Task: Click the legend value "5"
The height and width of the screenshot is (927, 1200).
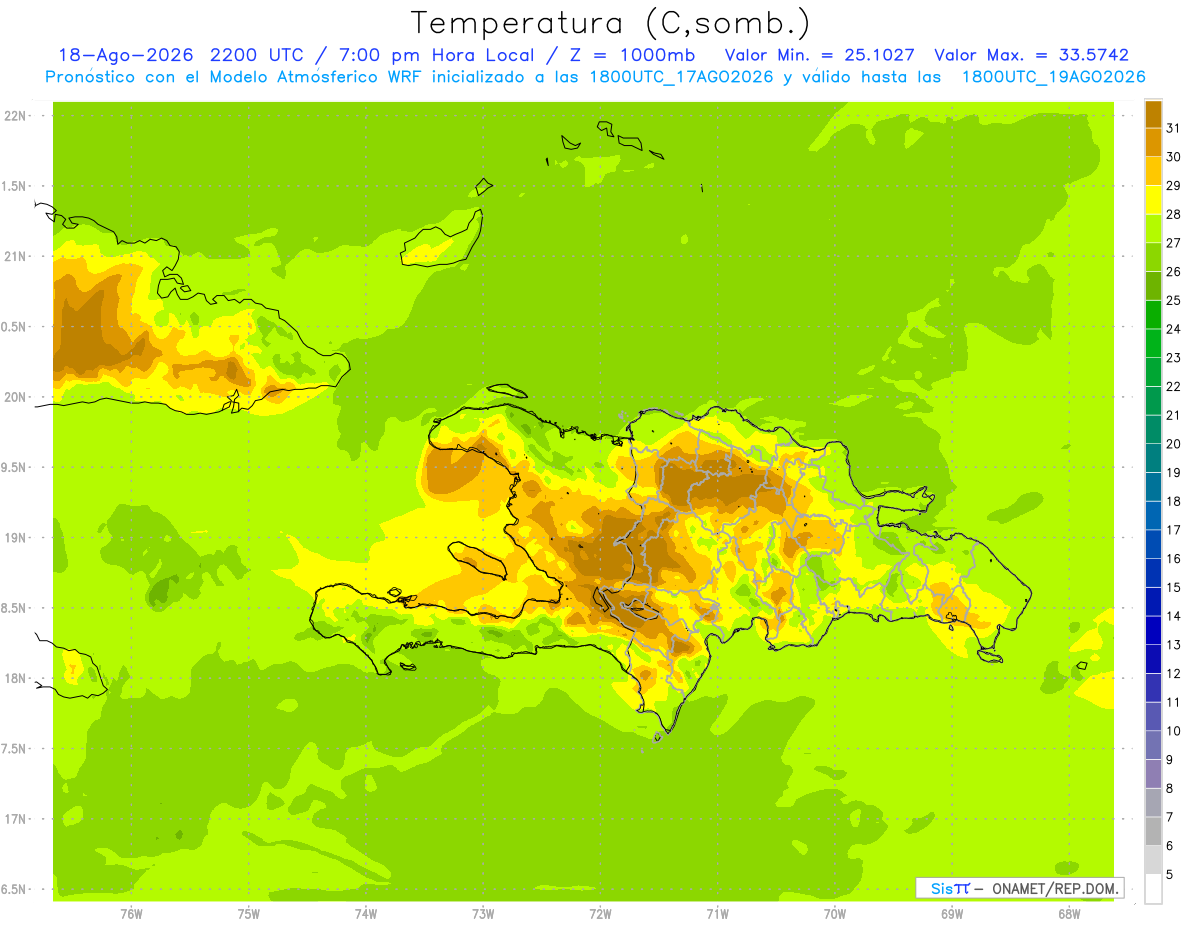Action: tap(1170, 875)
